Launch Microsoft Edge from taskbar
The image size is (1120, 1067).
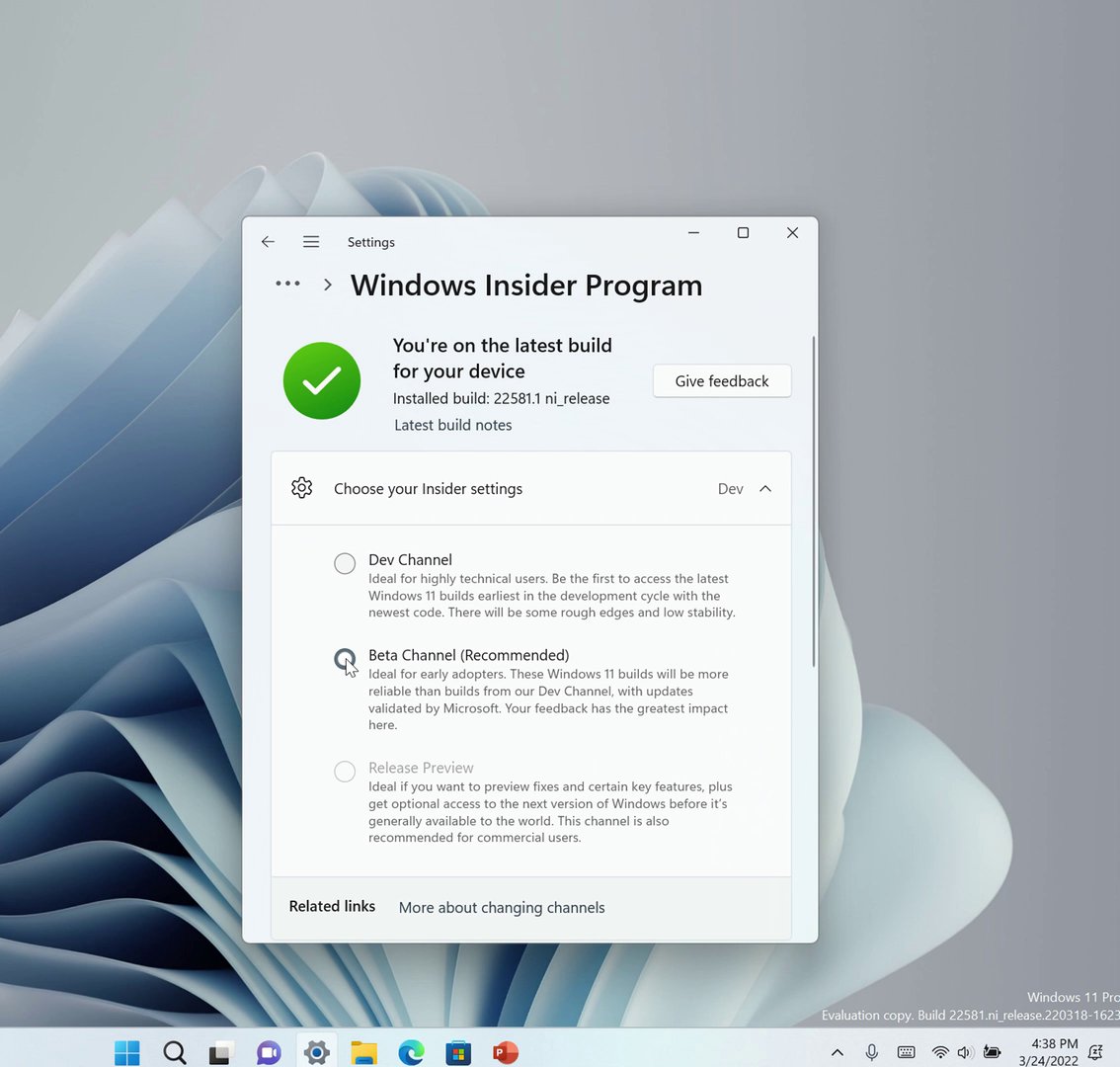[x=411, y=1052]
